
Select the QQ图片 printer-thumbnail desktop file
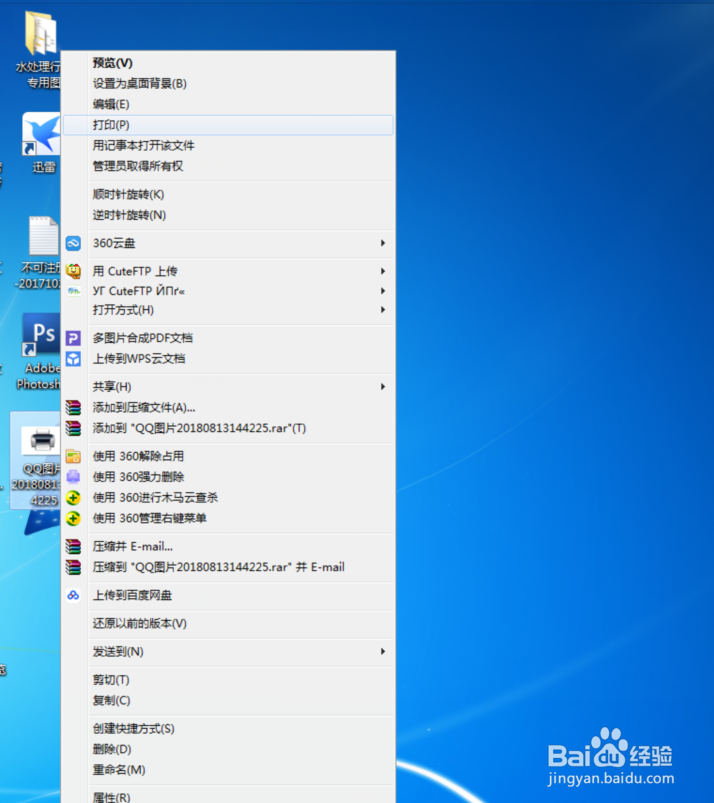point(36,460)
